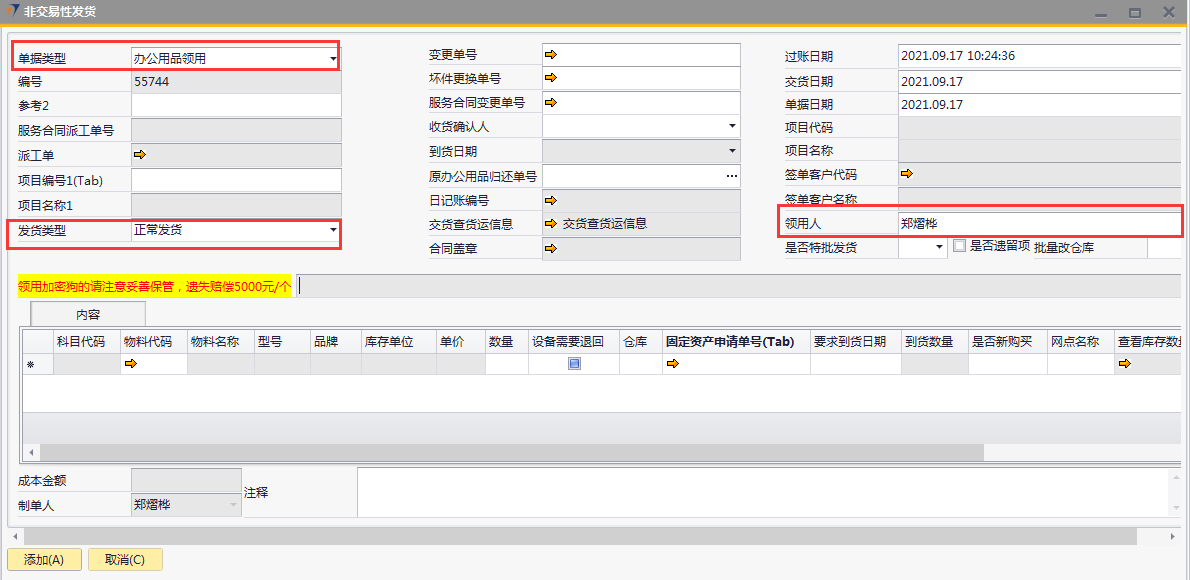Click the 固定资产申请单号 arrow in grid row
Image resolution: width=1190 pixels, height=580 pixels.
click(672, 364)
